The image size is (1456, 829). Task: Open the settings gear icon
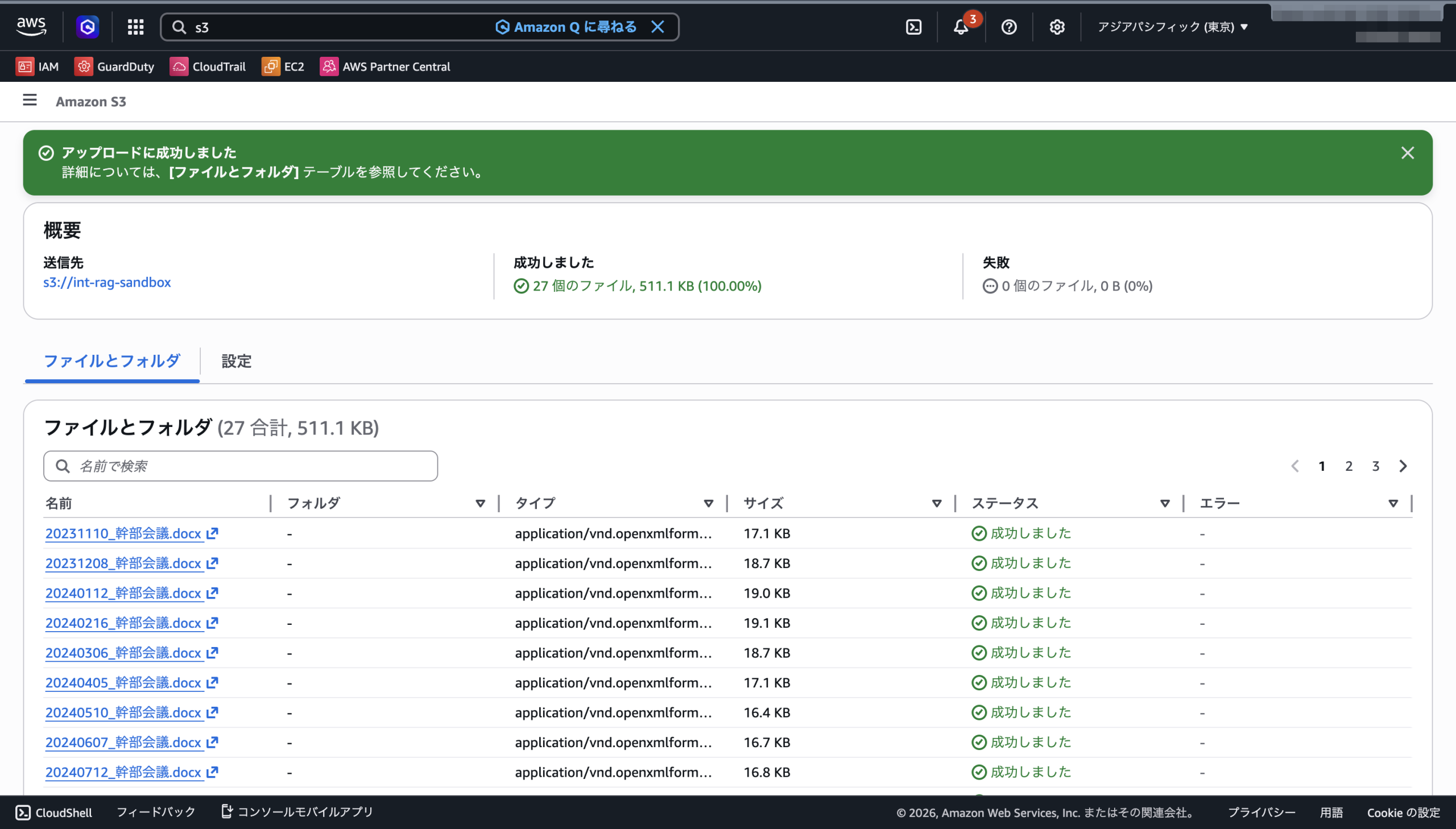click(x=1057, y=27)
